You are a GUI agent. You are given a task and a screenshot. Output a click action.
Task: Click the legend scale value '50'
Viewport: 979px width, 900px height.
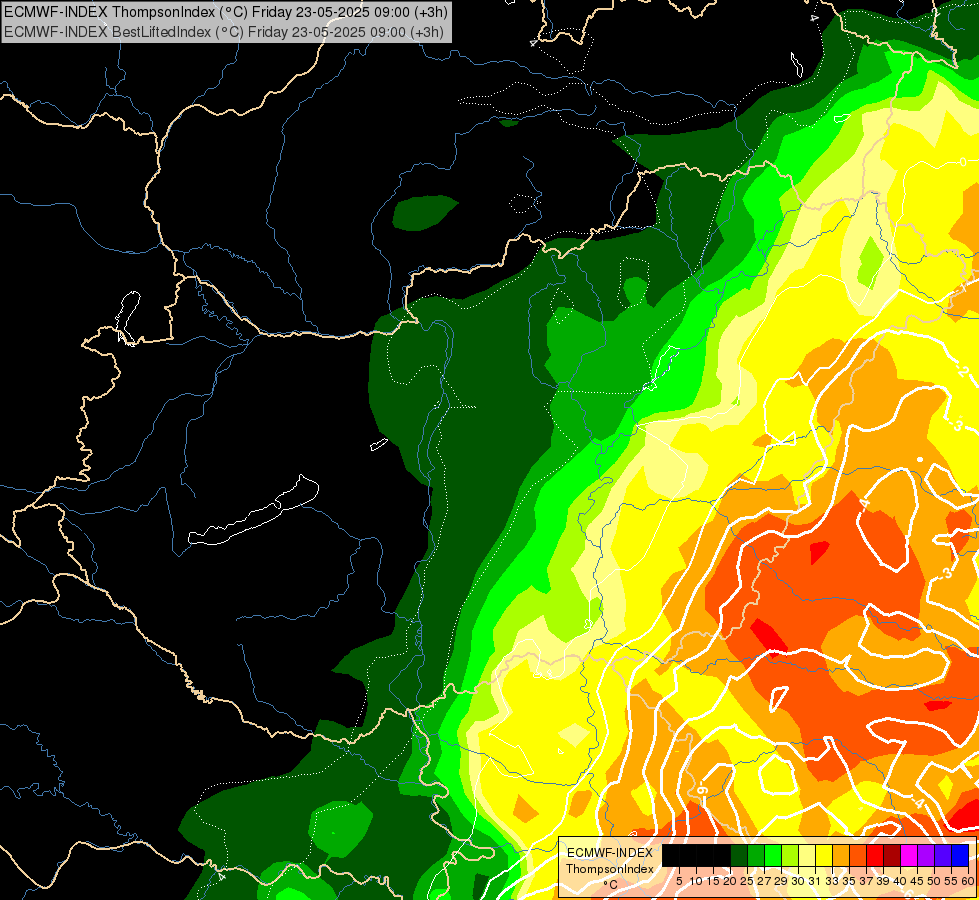[x=935, y=881]
